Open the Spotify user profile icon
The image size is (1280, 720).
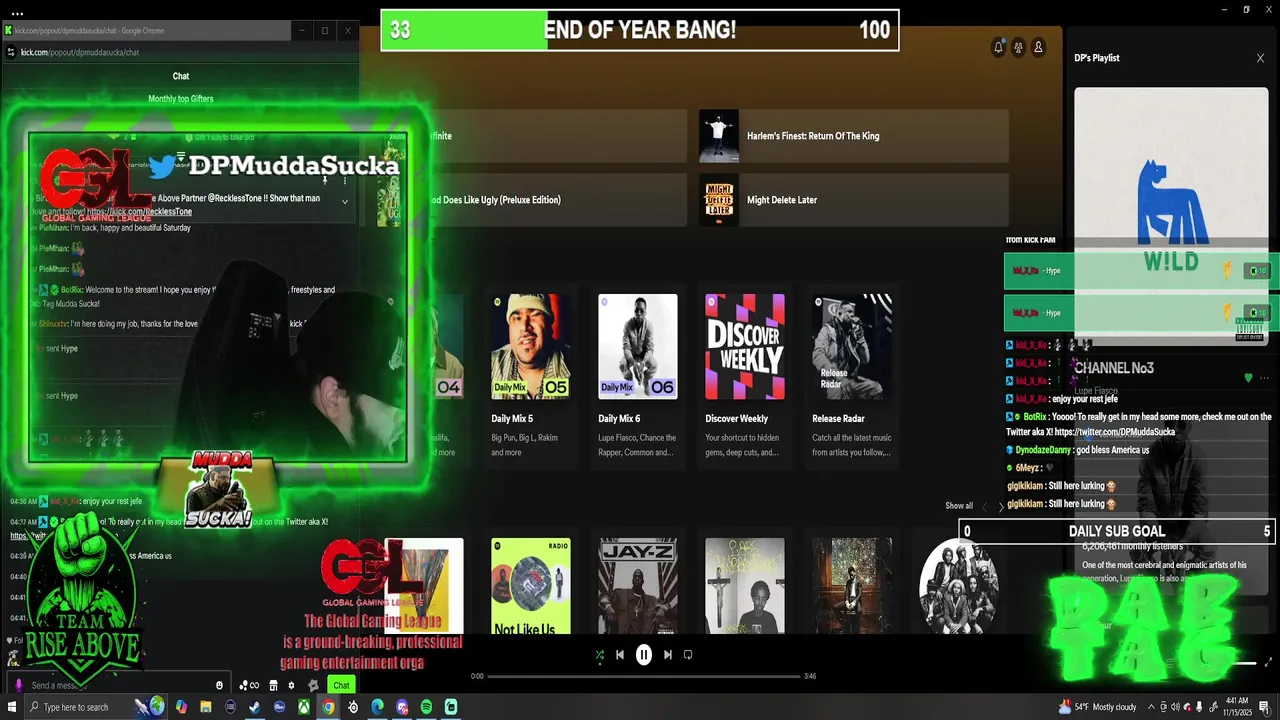point(1038,47)
